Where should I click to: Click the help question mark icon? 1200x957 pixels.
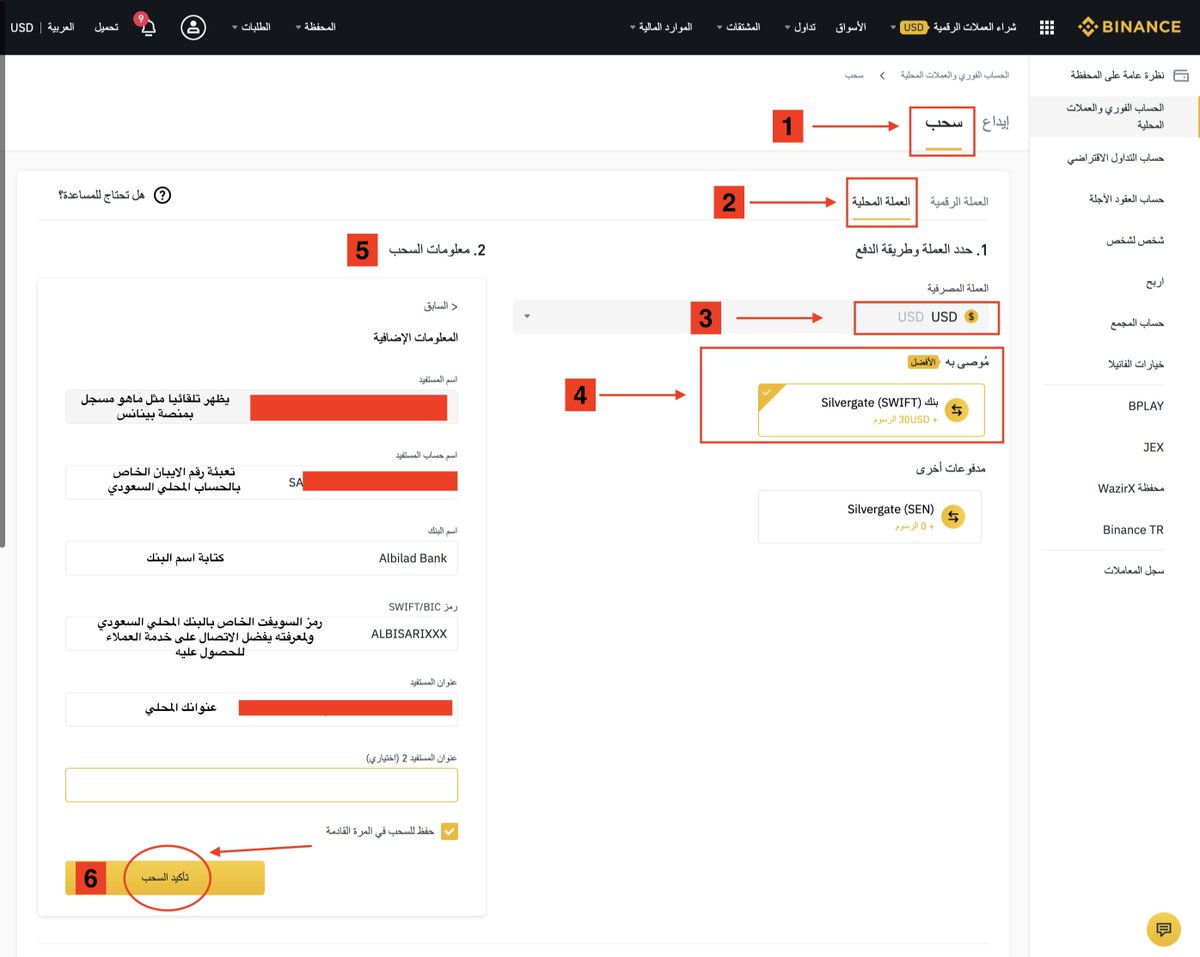162,195
